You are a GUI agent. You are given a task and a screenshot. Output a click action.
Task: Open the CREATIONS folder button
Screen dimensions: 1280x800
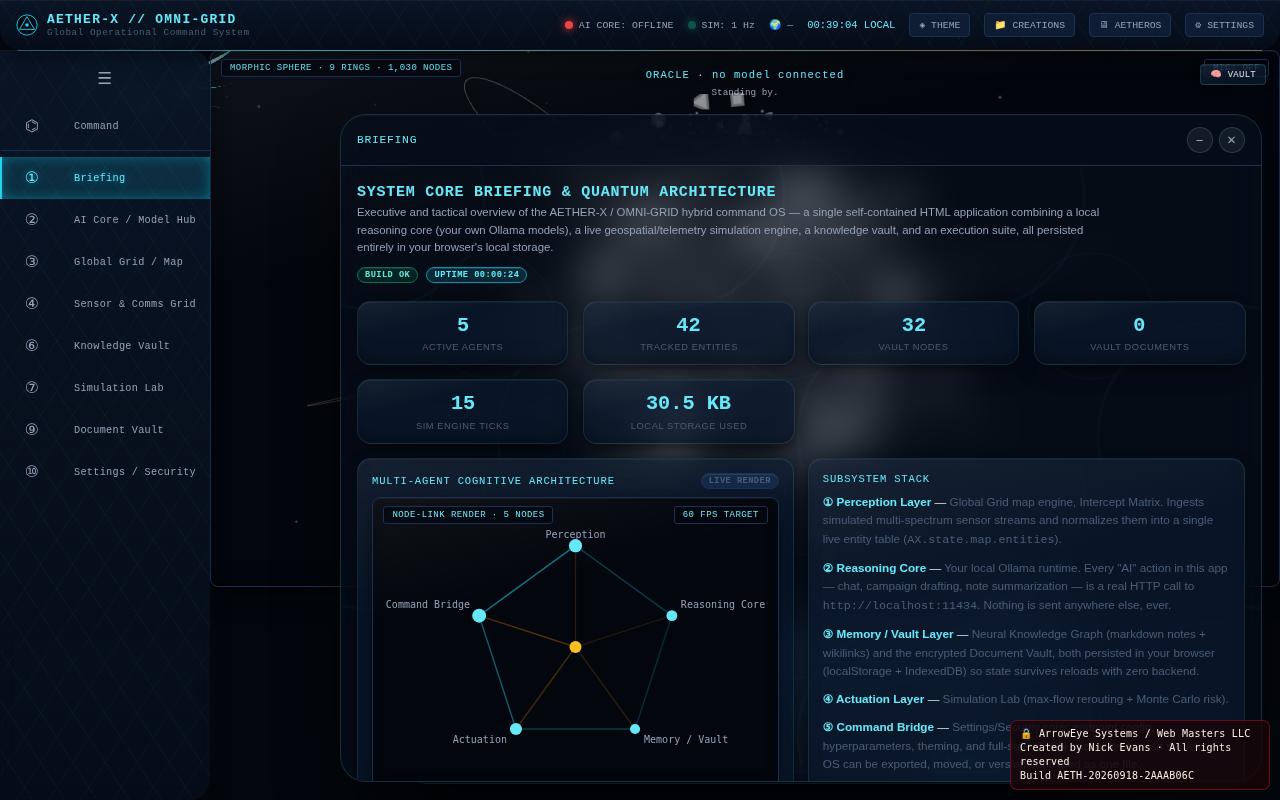(x=1029, y=25)
